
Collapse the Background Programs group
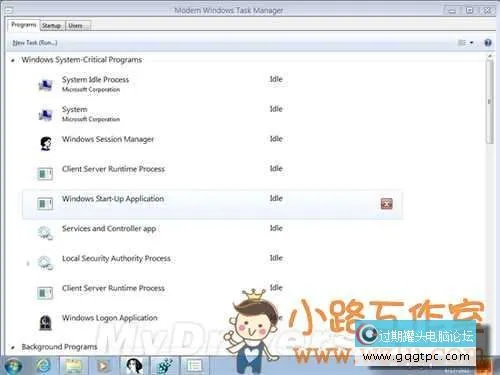[13, 347]
